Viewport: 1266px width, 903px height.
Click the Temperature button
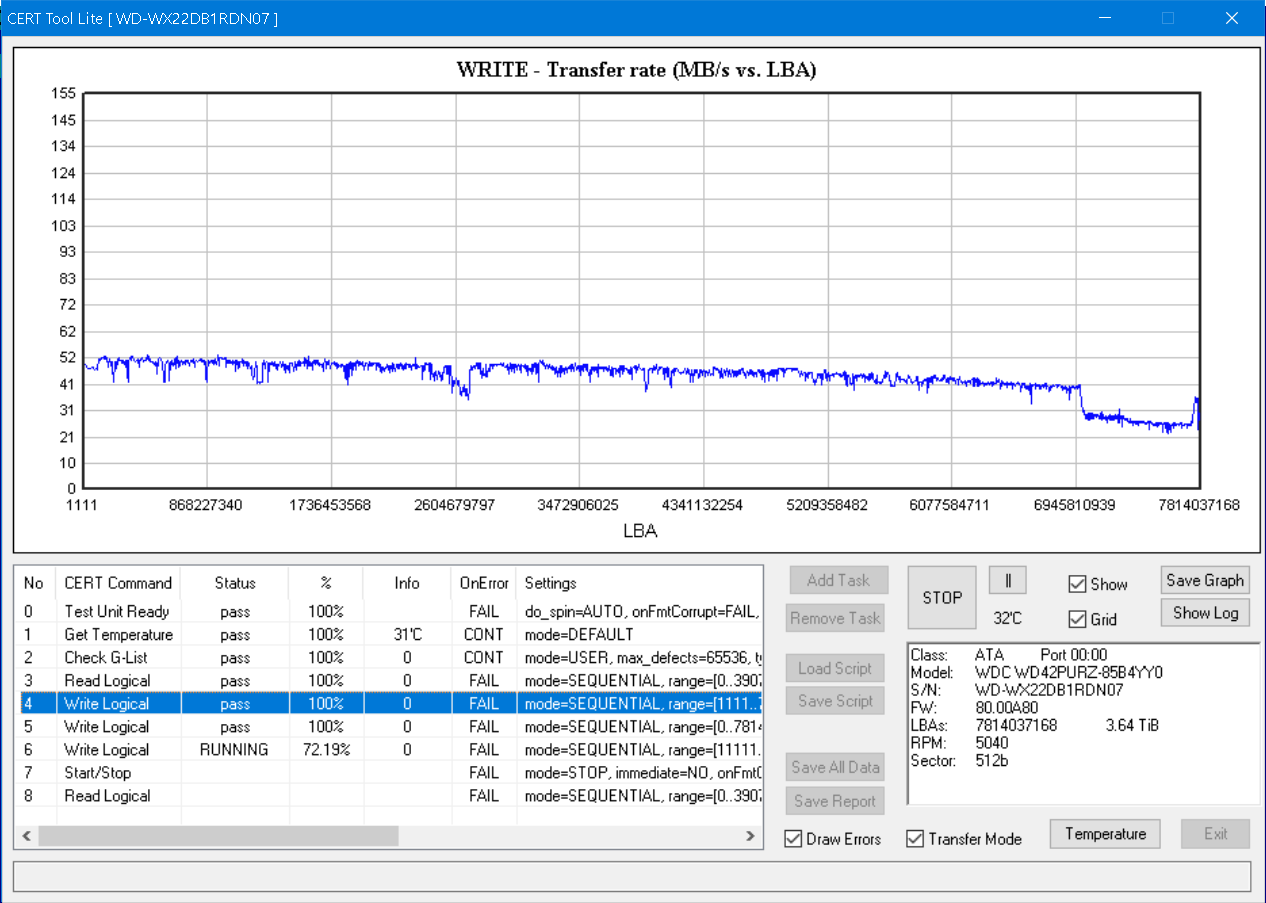click(x=1105, y=834)
